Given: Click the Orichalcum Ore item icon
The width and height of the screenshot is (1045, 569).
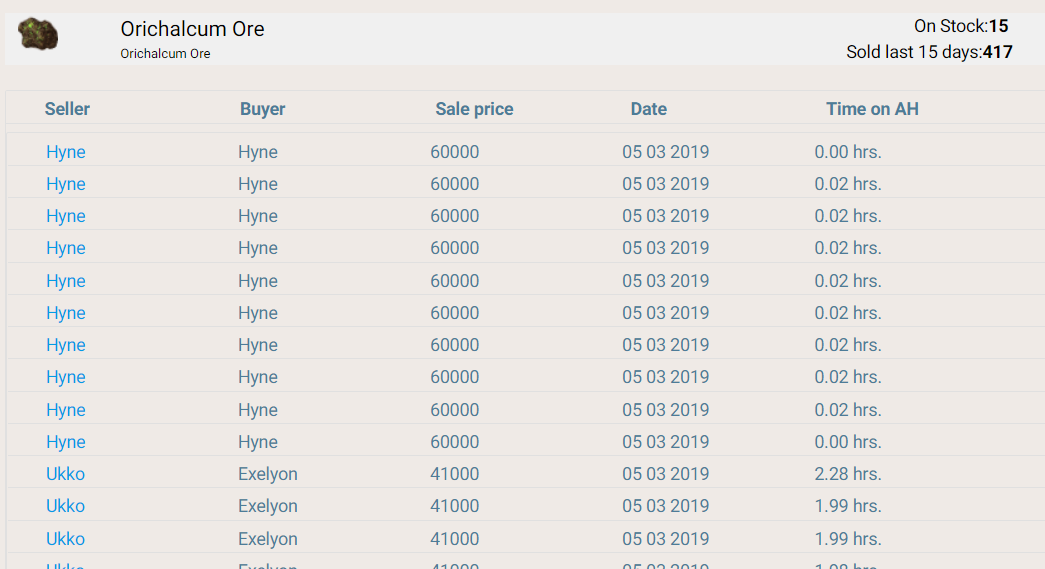Looking at the screenshot, I should click(x=39, y=35).
